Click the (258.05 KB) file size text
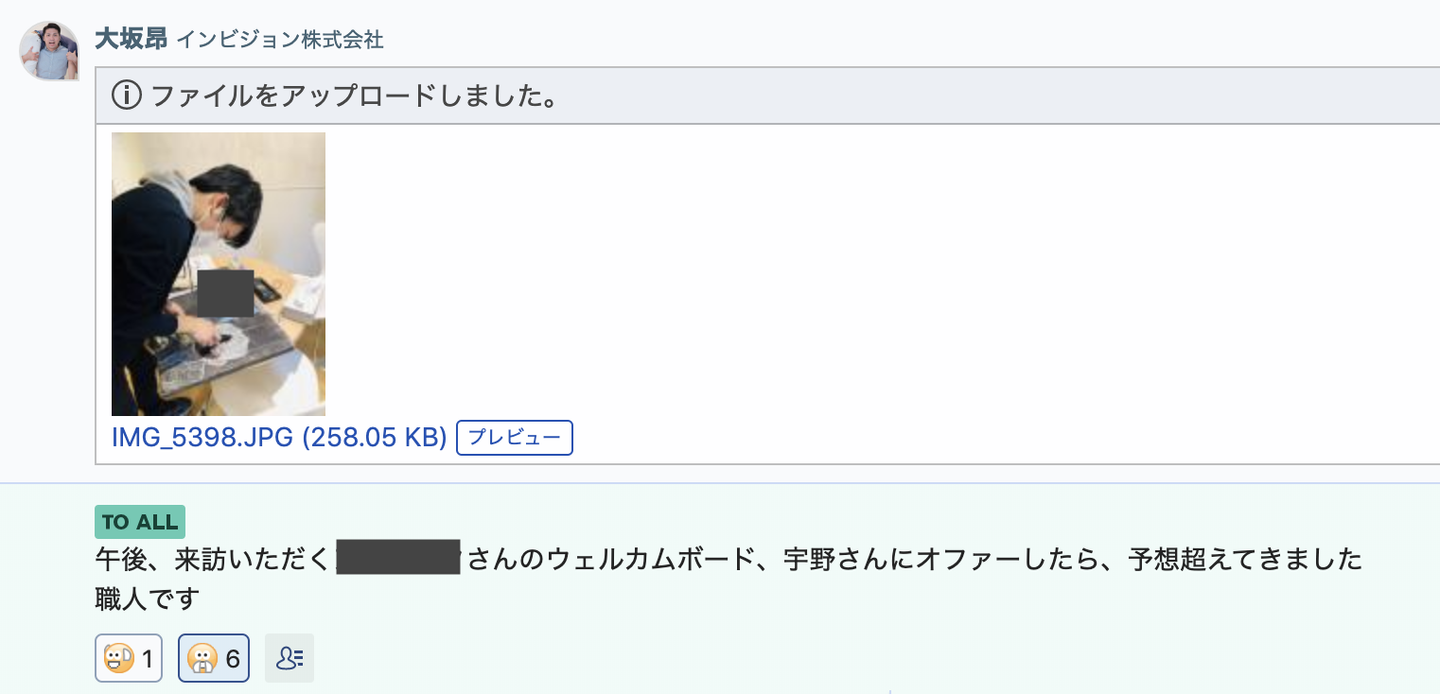 click(374, 438)
